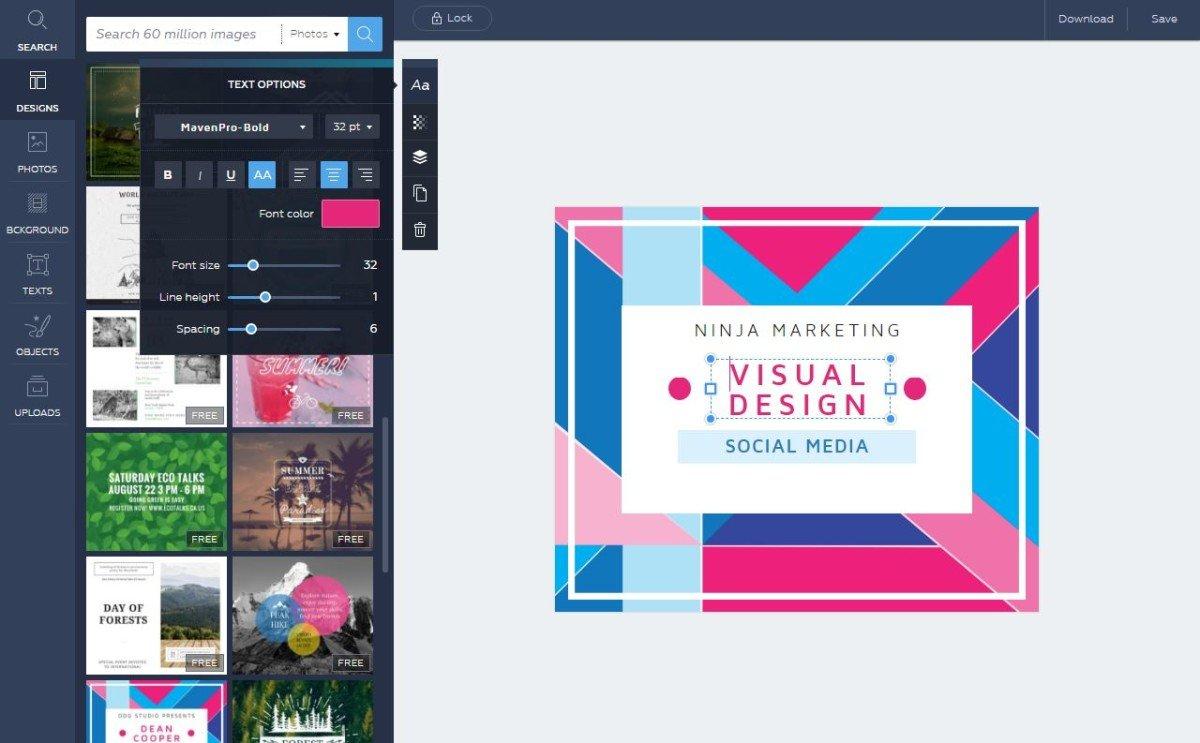Select the mountain Peak Hike template
Viewport: 1200px width, 743px height.
point(303,616)
